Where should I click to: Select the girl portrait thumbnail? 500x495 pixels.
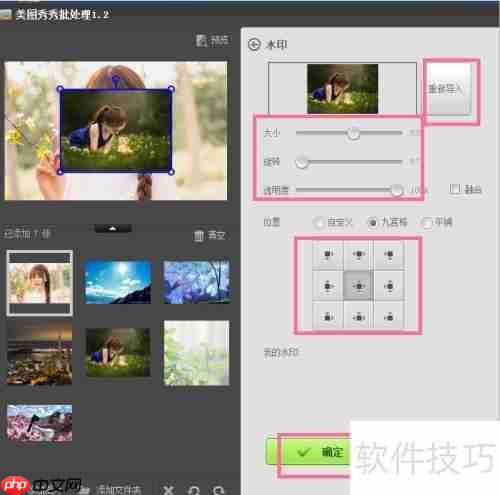click(x=40, y=282)
